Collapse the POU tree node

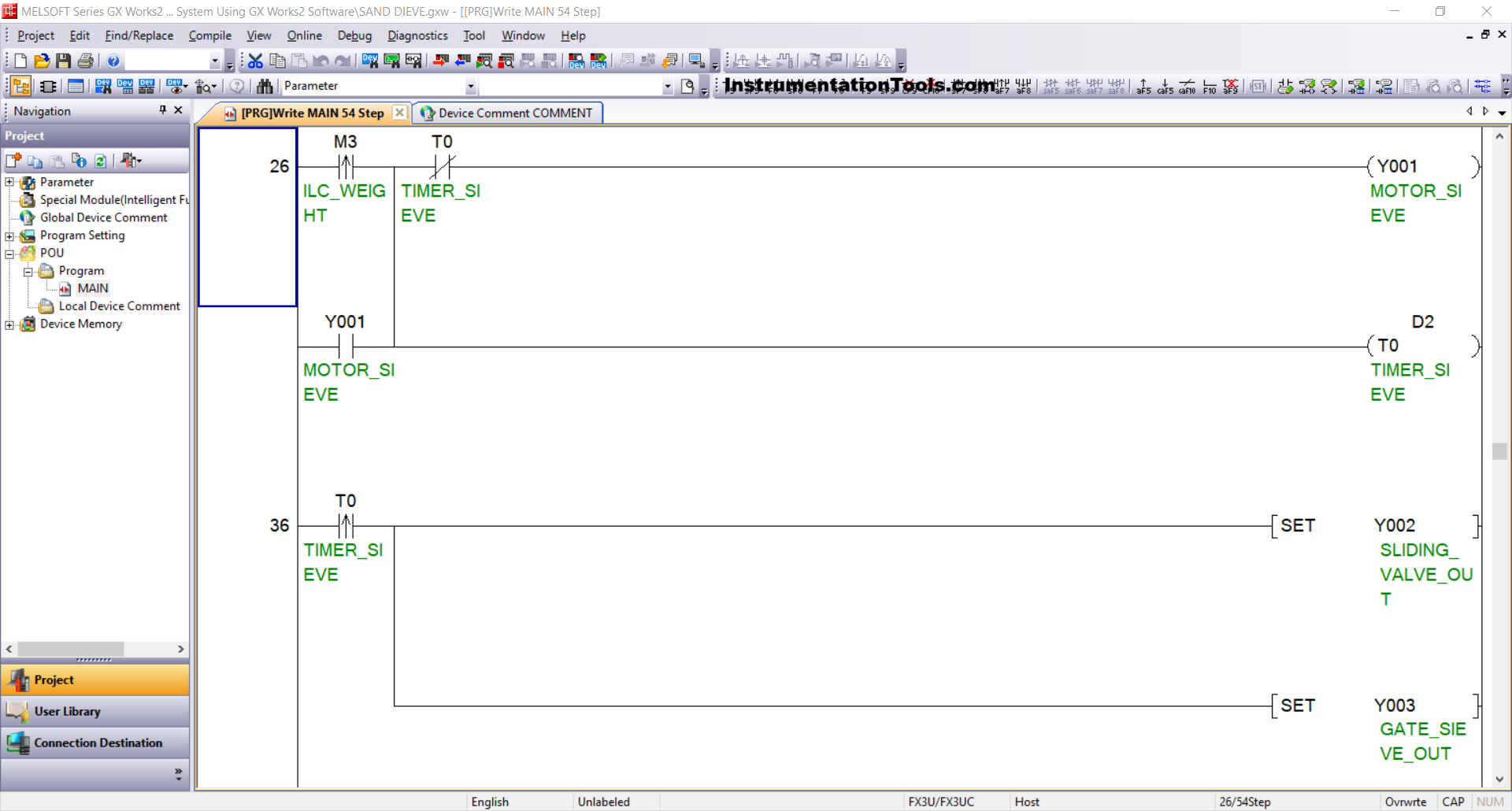pyautogui.click(x=9, y=254)
